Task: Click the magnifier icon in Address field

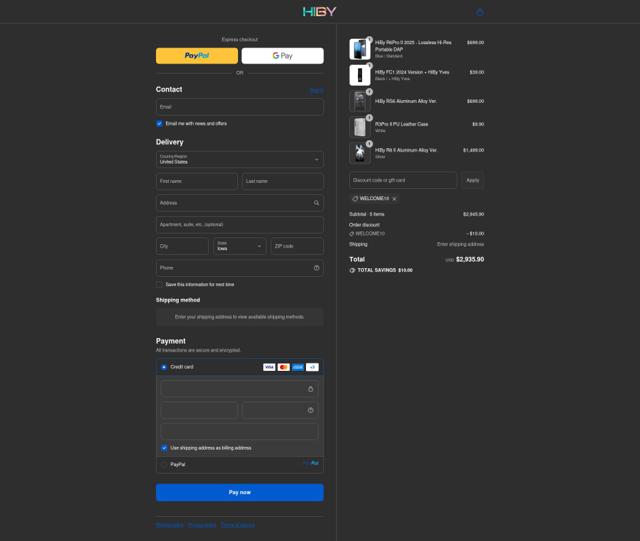Action: [x=316, y=203]
